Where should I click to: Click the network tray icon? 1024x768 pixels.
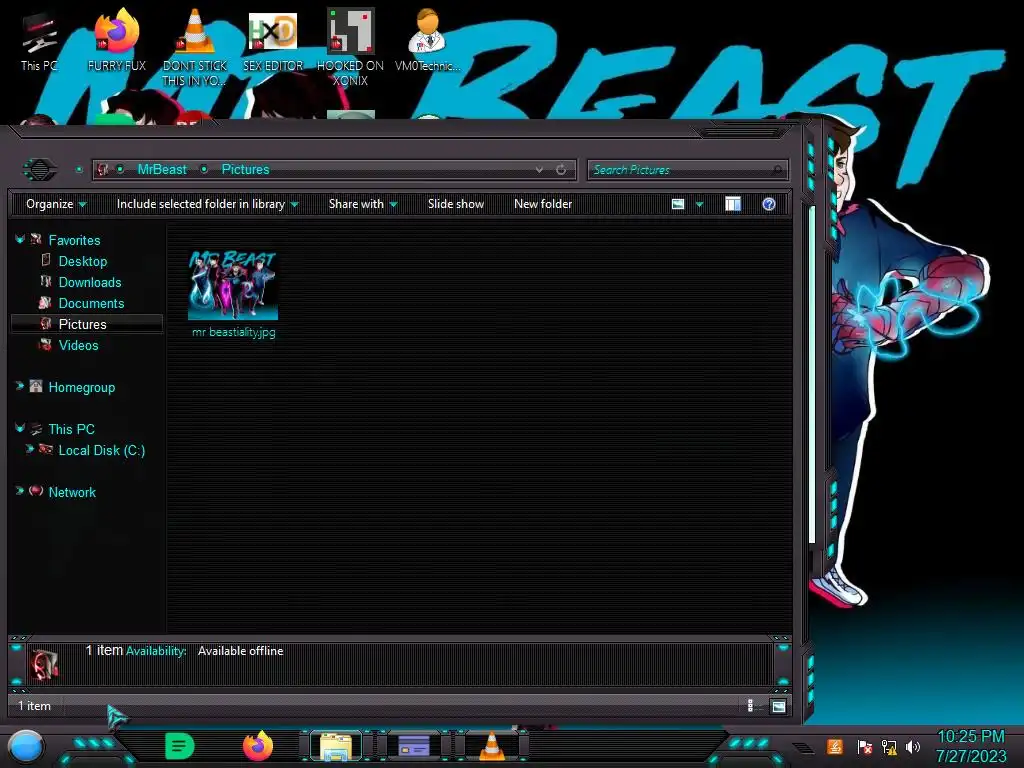click(x=889, y=746)
